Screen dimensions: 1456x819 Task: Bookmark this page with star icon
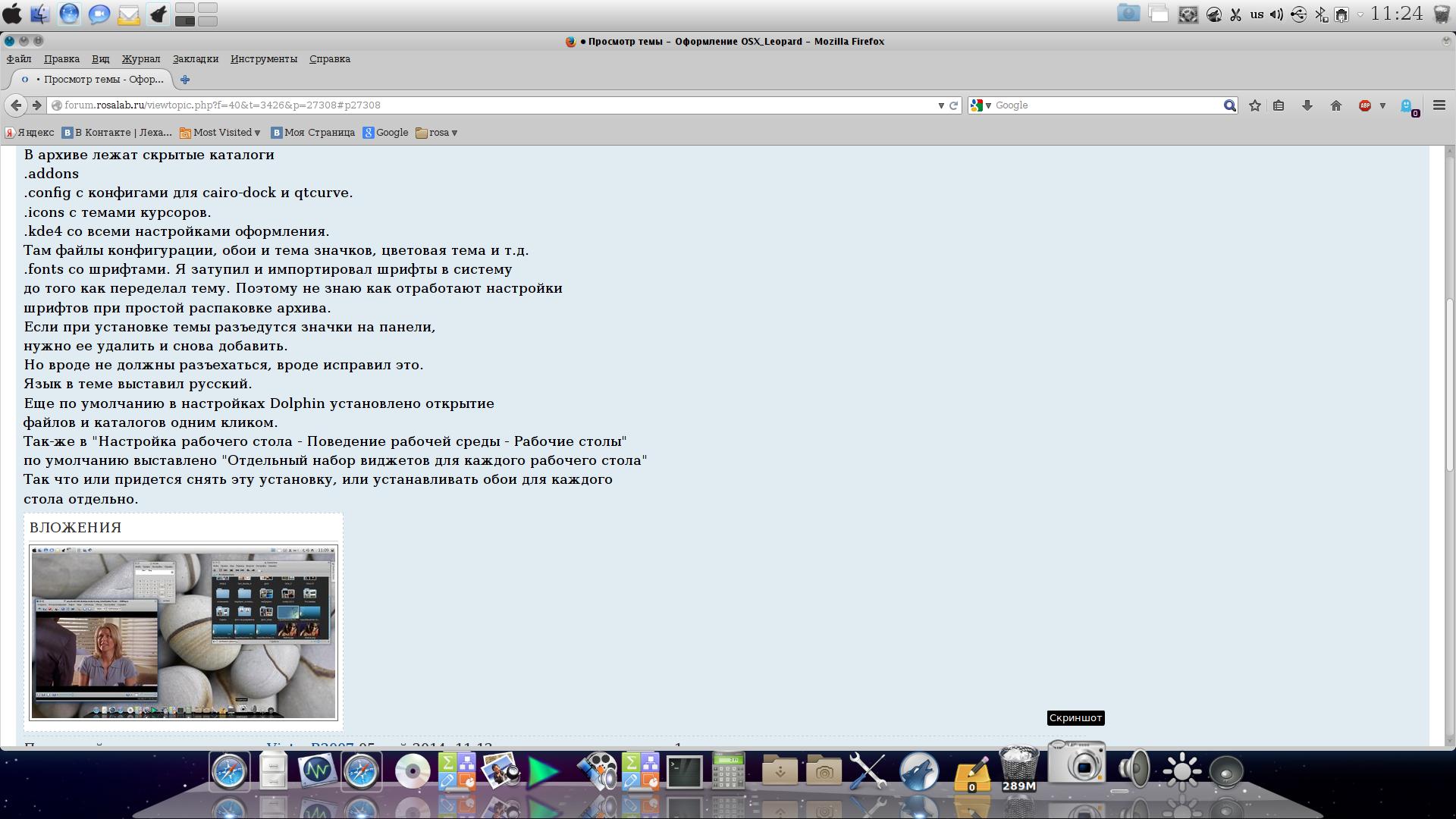1255,105
